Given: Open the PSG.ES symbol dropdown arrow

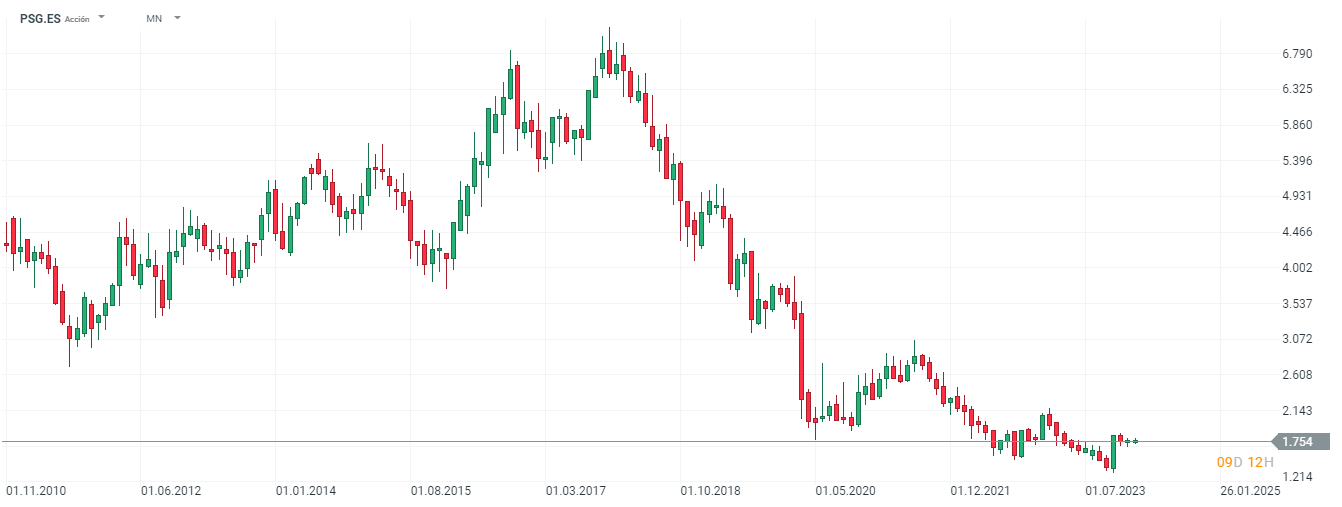Looking at the screenshot, I should pos(102,18).
